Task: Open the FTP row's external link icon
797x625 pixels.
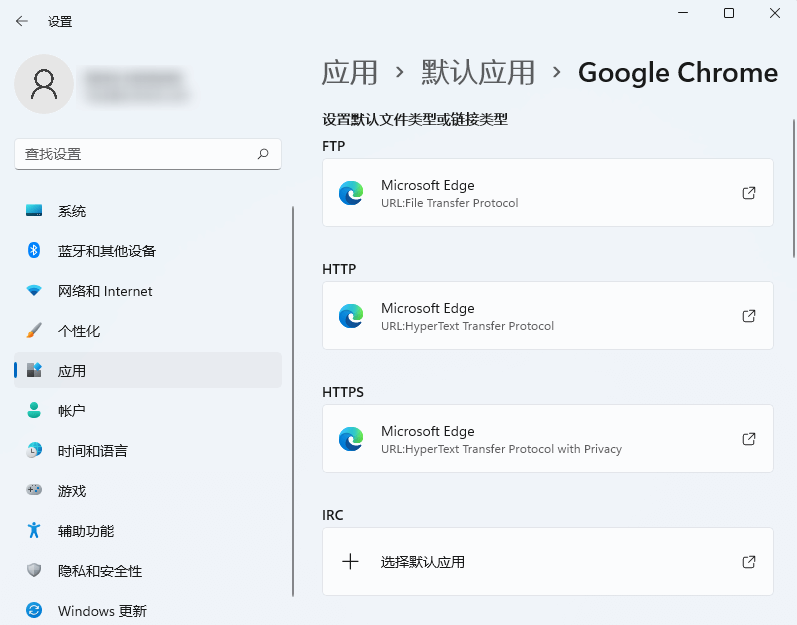Action: (x=749, y=193)
